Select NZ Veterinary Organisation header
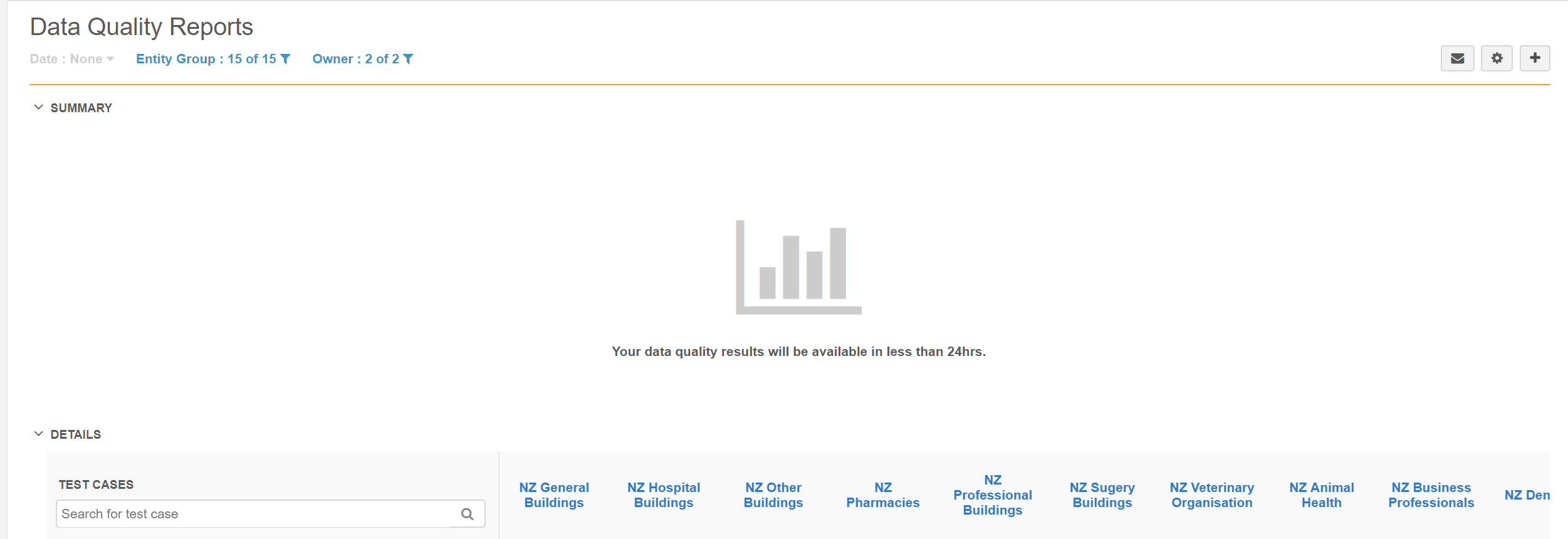 click(1211, 495)
